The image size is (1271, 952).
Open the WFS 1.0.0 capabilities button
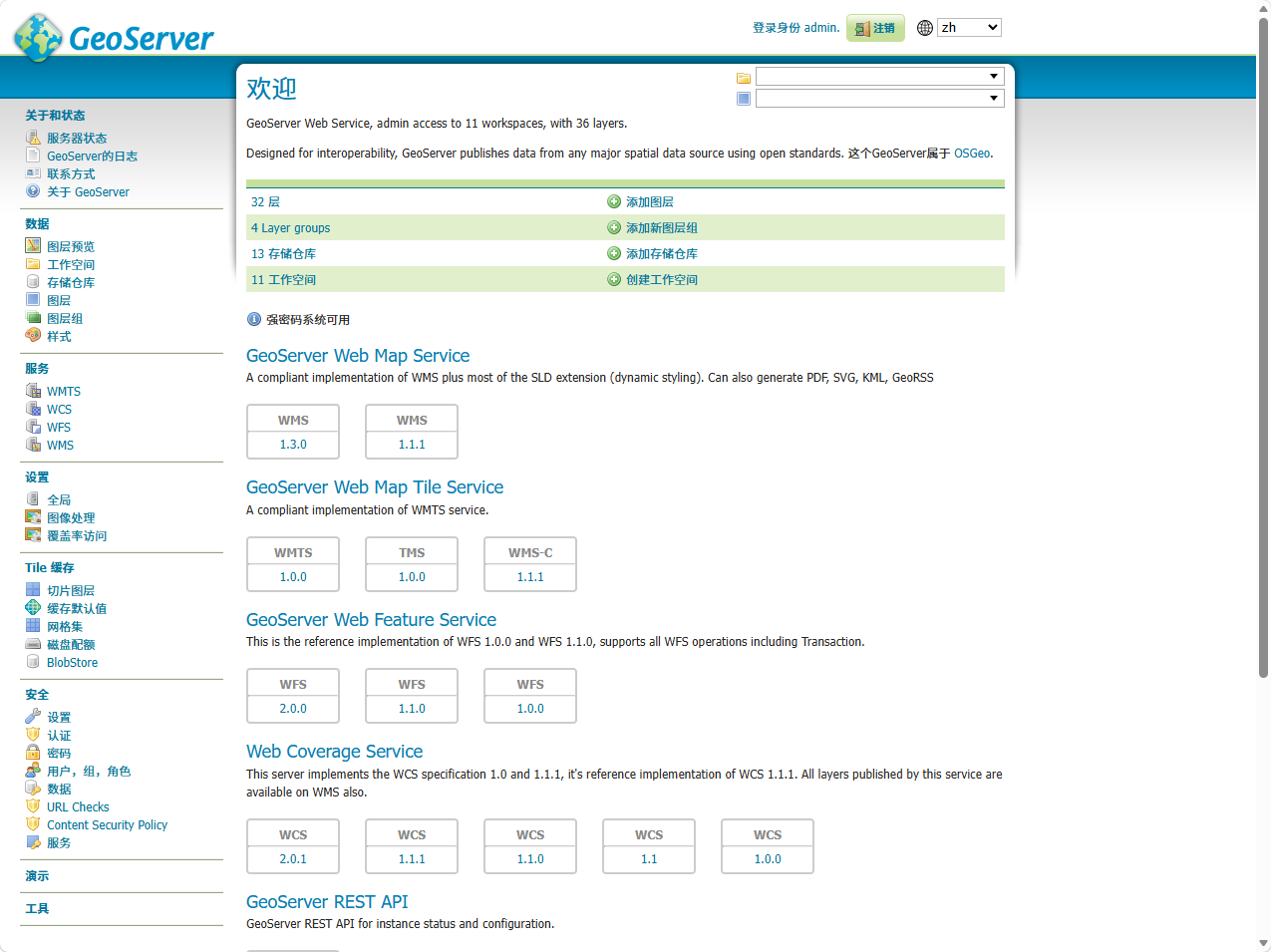(x=530, y=696)
